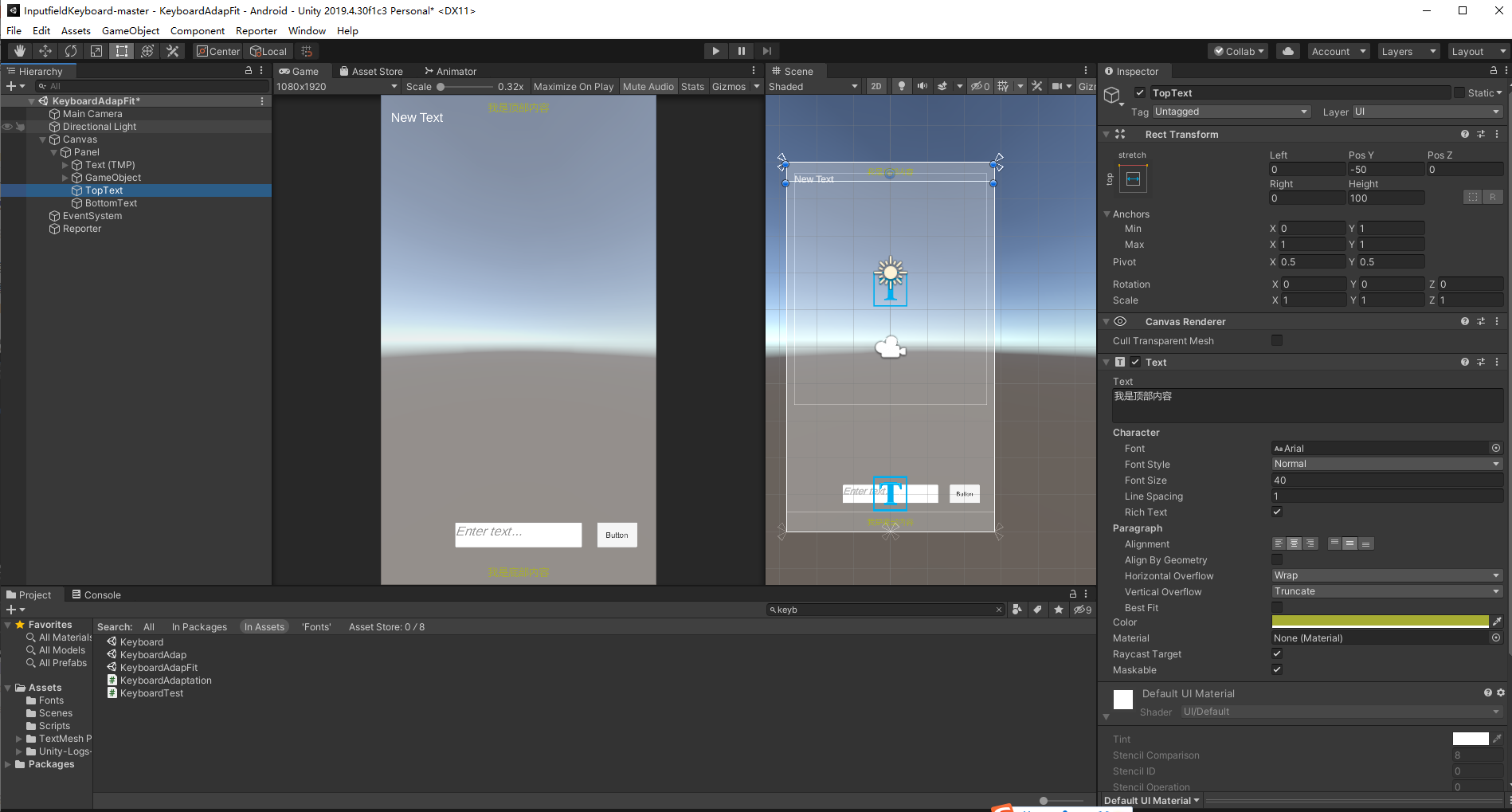Select the Rotate tool
1512x812 pixels.
(x=71, y=51)
